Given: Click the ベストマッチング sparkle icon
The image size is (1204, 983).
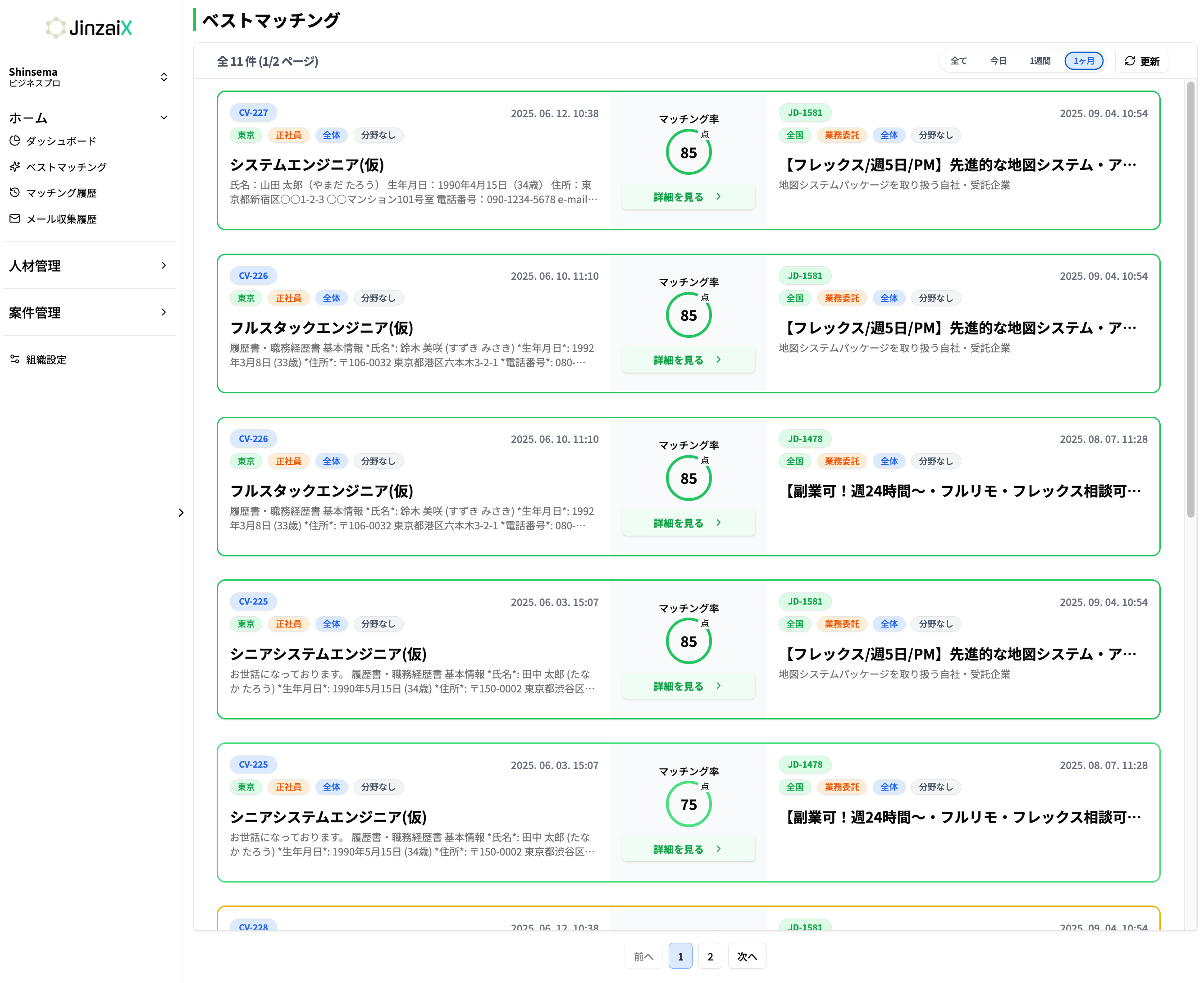Looking at the screenshot, I should (15, 167).
